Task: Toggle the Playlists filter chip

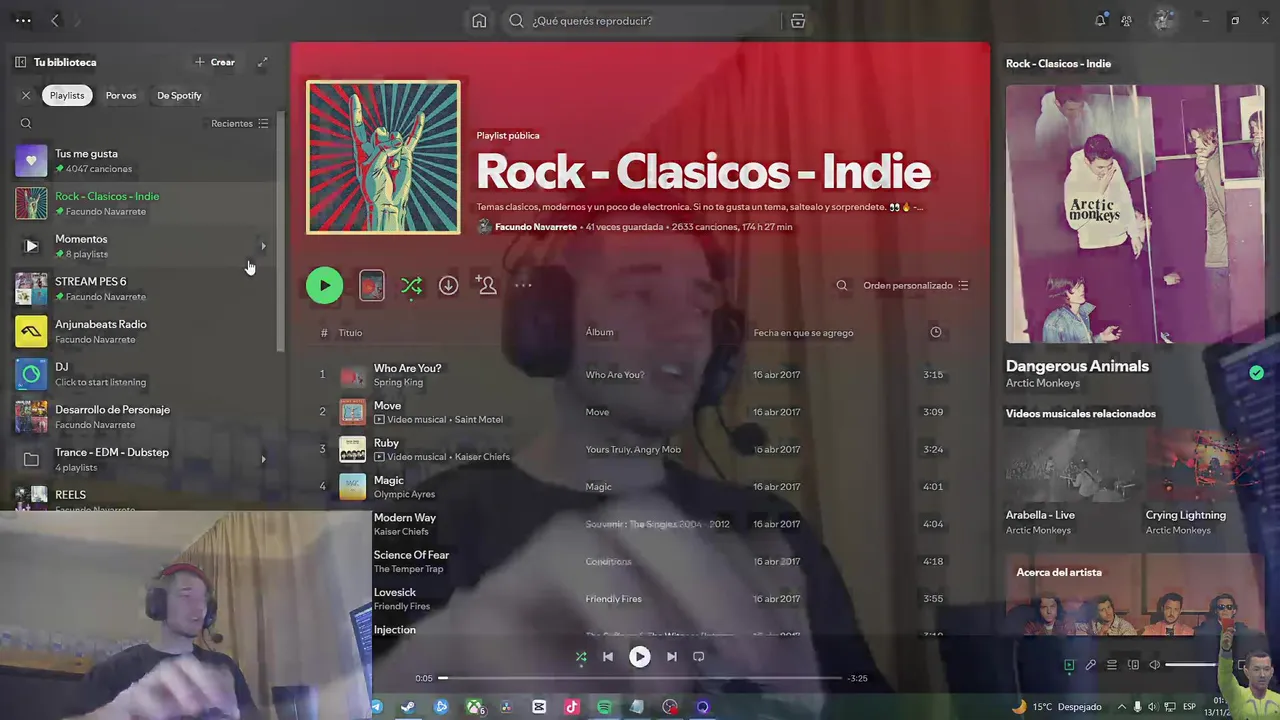Action: (x=67, y=95)
